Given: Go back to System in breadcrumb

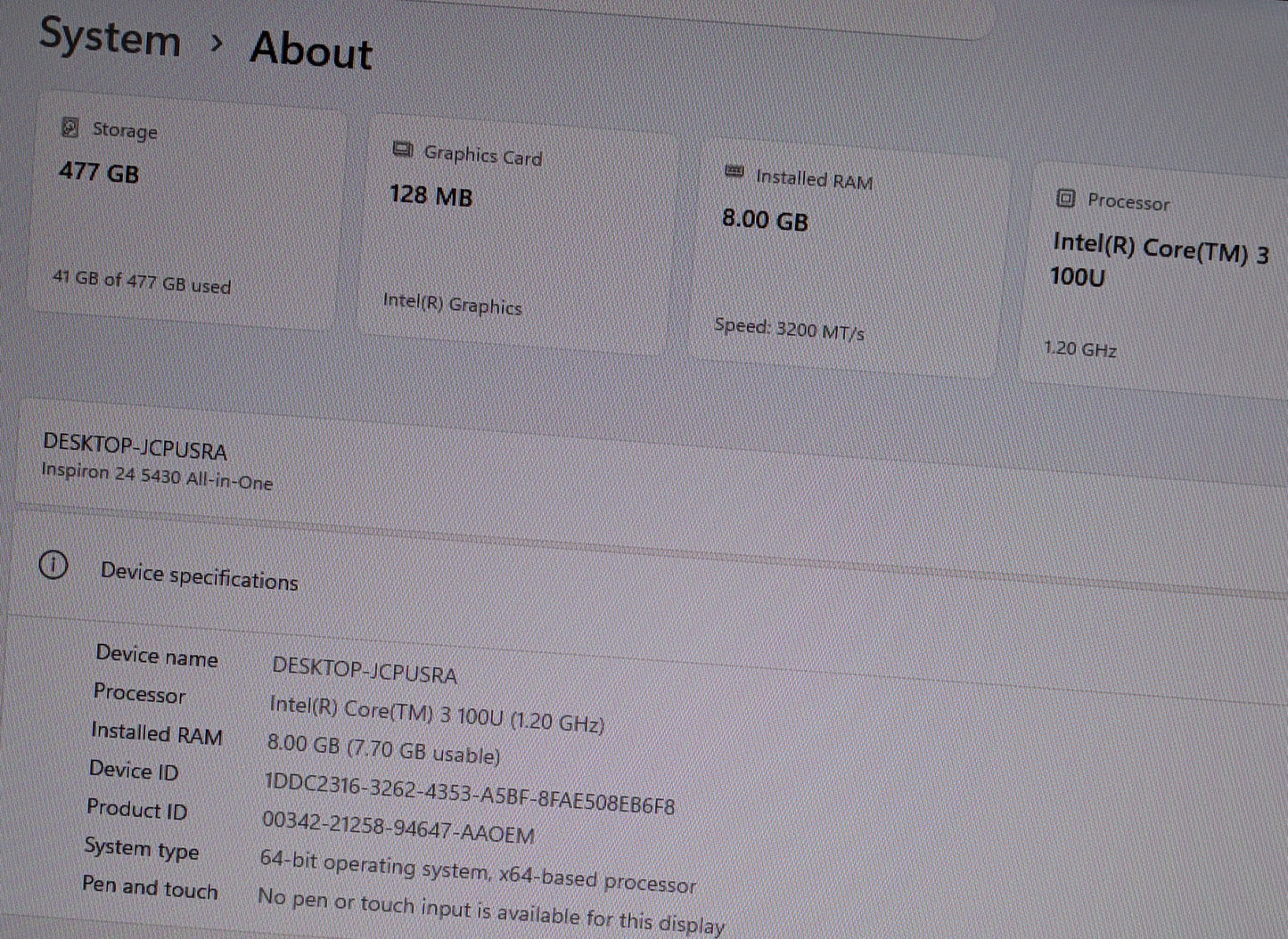Looking at the screenshot, I should click(111, 38).
